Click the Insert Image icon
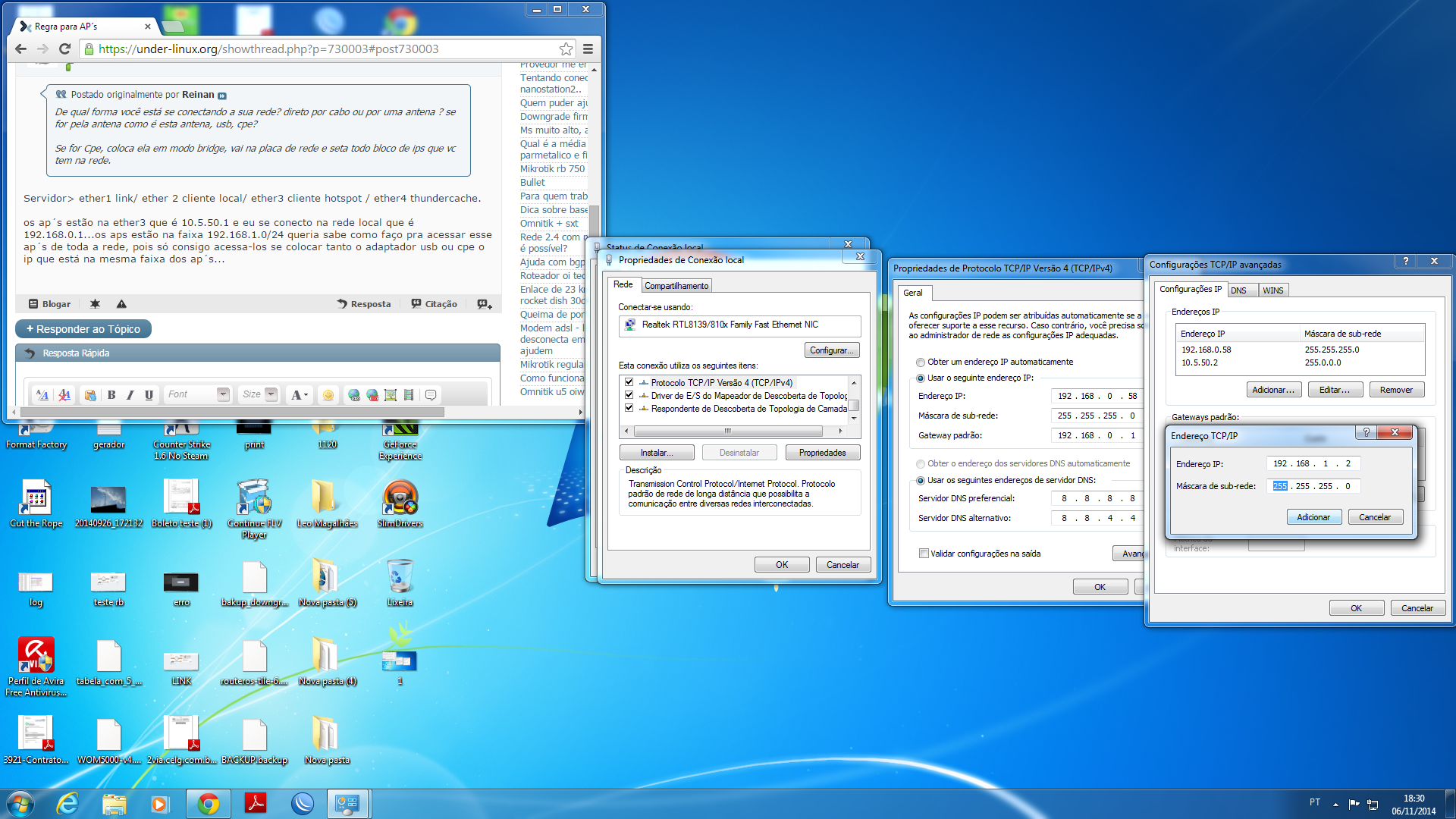The height and width of the screenshot is (819, 1456). [x=391, y=395]
